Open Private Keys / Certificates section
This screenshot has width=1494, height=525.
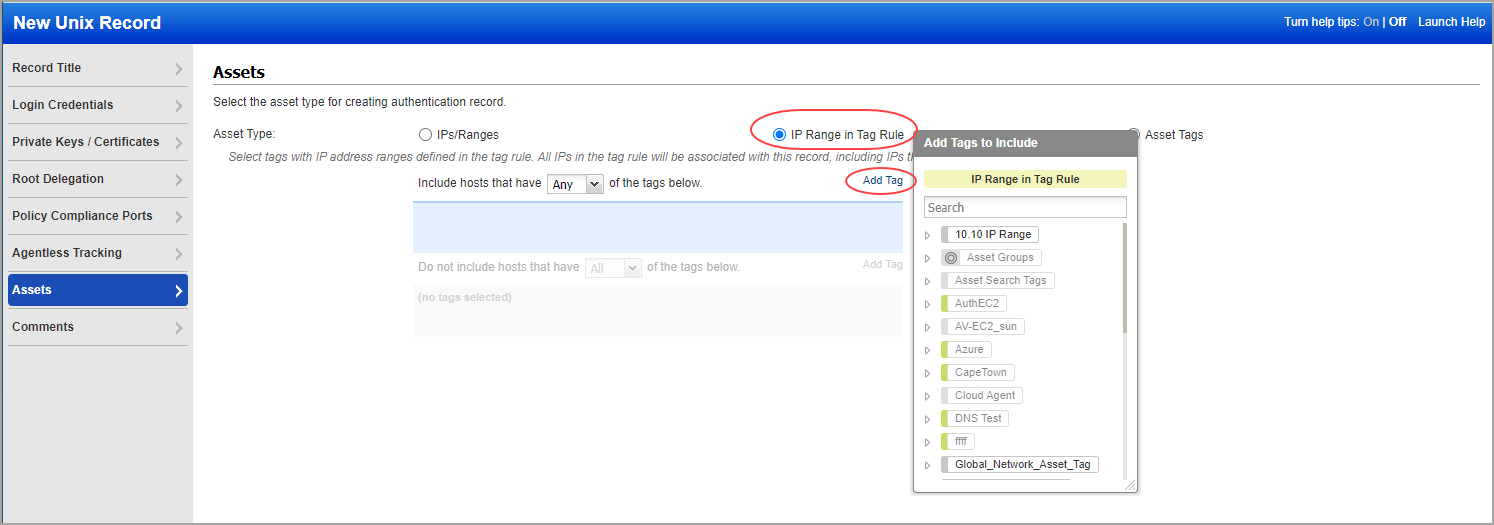[x=98, y=142]
